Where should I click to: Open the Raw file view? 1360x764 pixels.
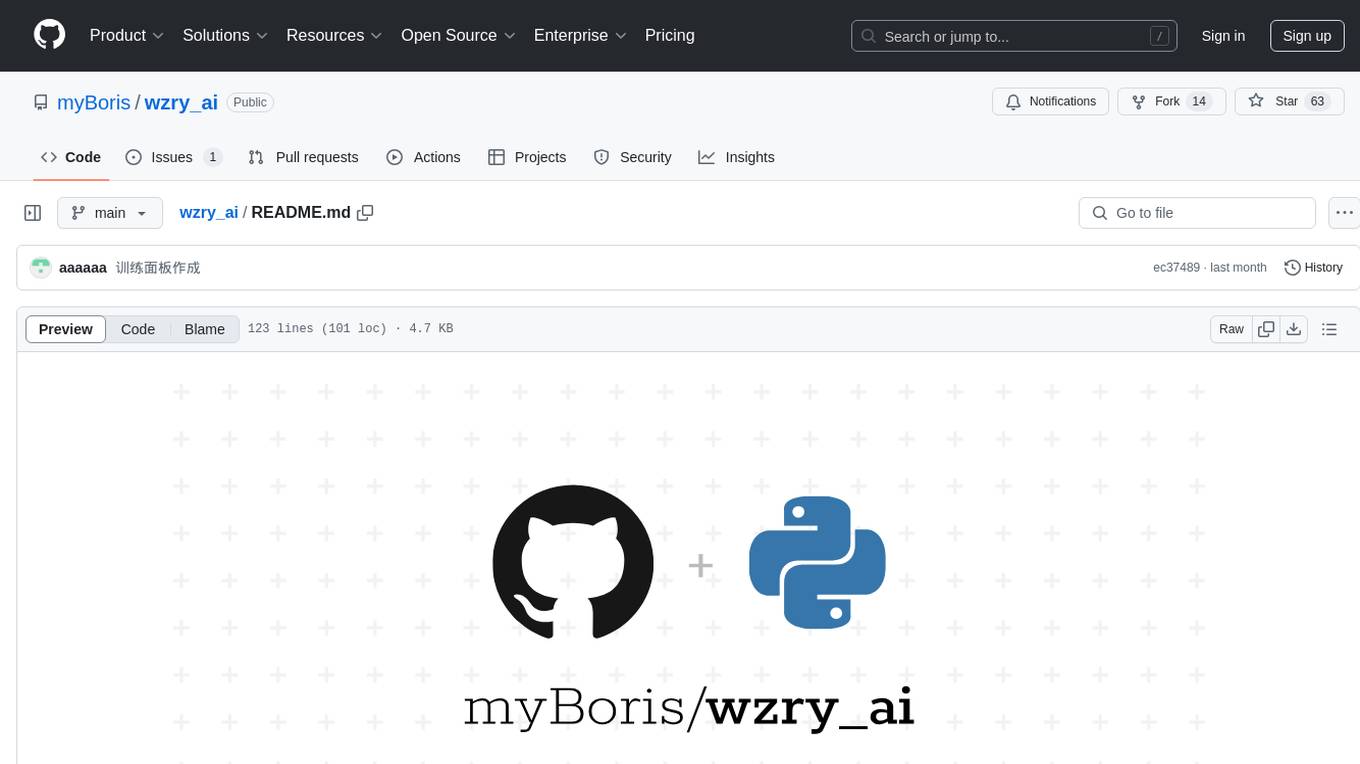pos(1231,329)
